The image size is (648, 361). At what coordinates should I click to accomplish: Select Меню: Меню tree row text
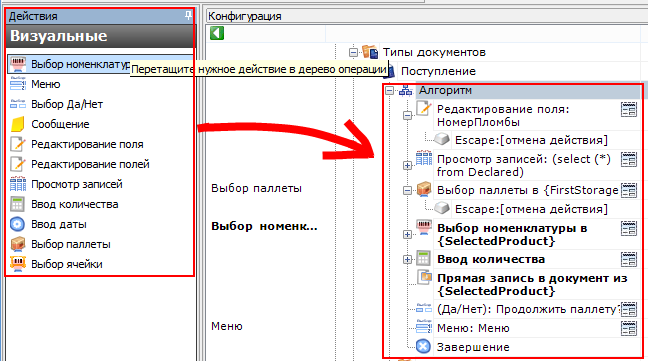click(x=473, y=328)
